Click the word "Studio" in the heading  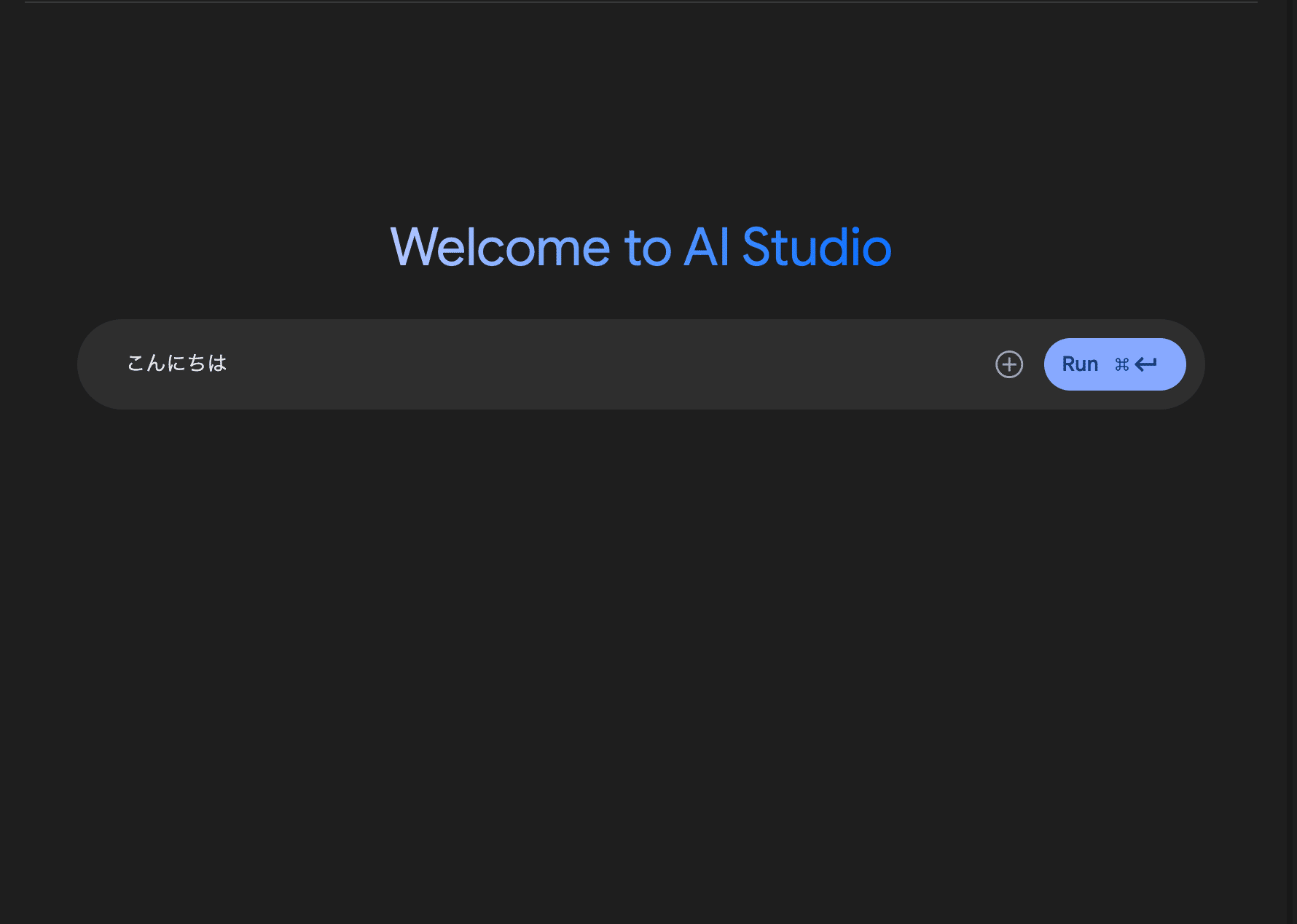tap(816, 248)
